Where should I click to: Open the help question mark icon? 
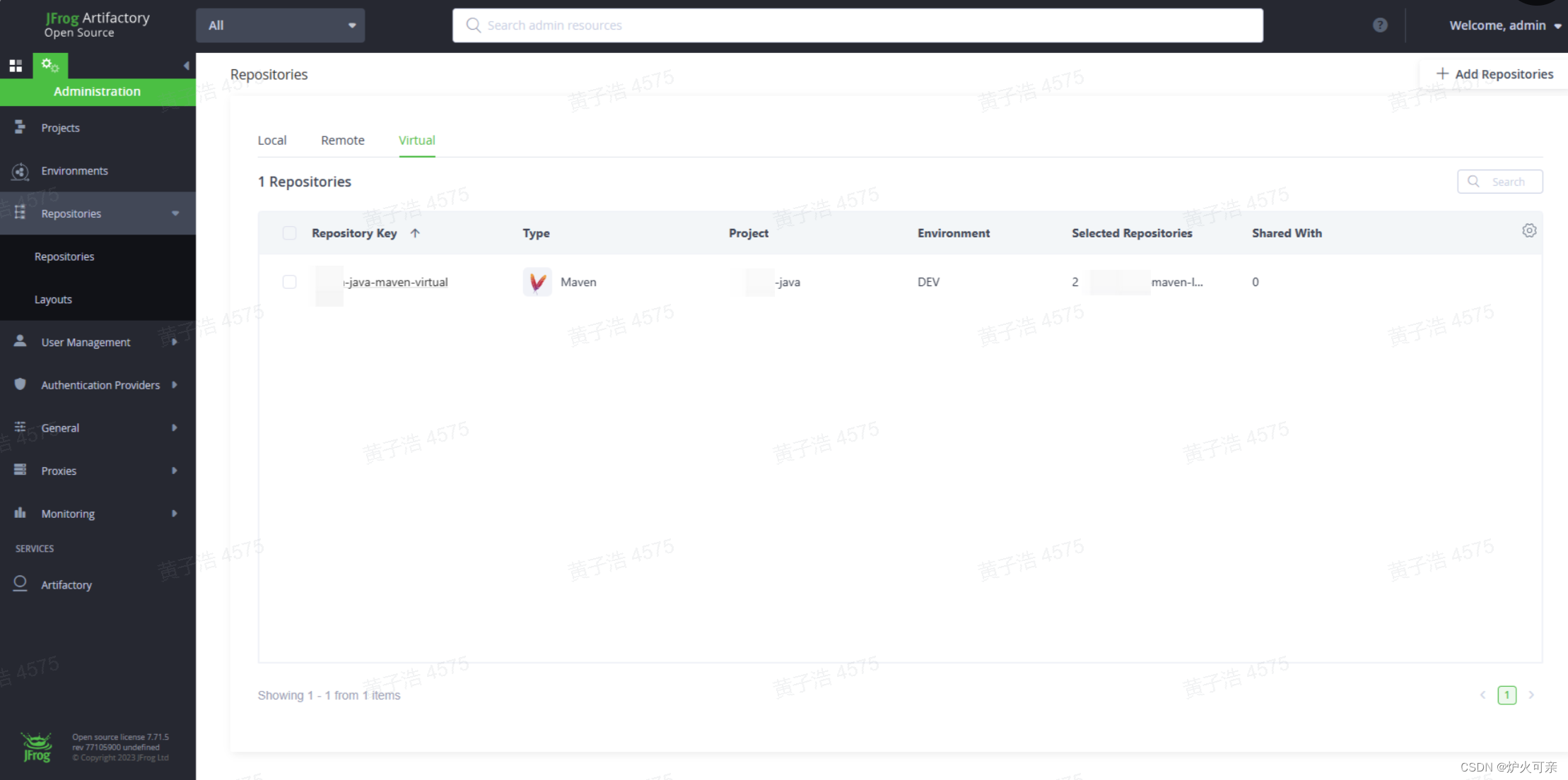1380,25
